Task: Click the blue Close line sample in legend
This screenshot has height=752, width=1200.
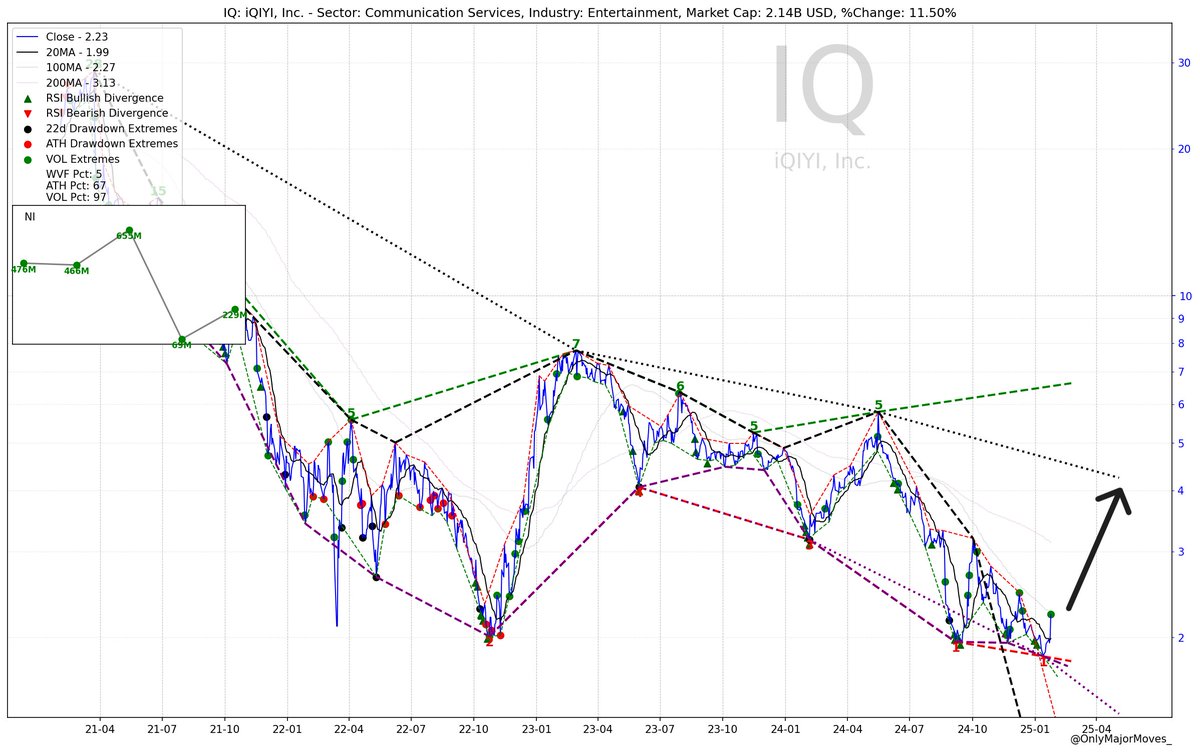Action: [28, 36]
